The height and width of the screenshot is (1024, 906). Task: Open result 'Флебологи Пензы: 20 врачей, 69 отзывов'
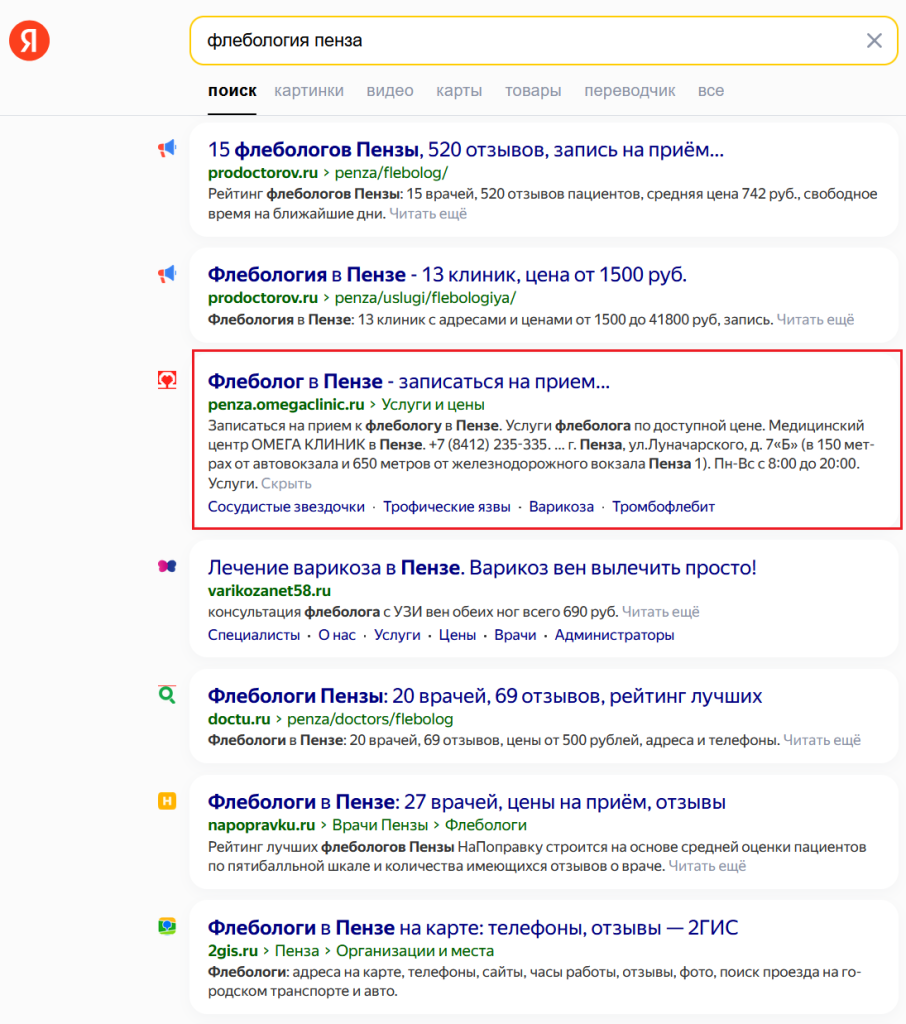tap(485, 696)
